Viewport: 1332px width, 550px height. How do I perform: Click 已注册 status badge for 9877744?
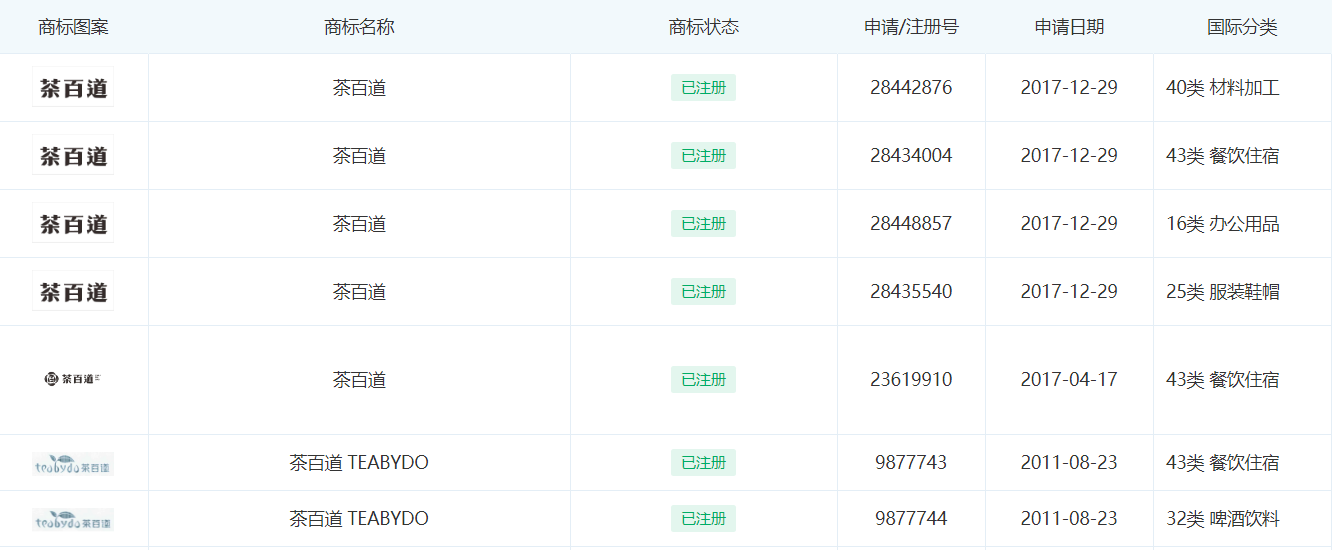coord(703,519)
